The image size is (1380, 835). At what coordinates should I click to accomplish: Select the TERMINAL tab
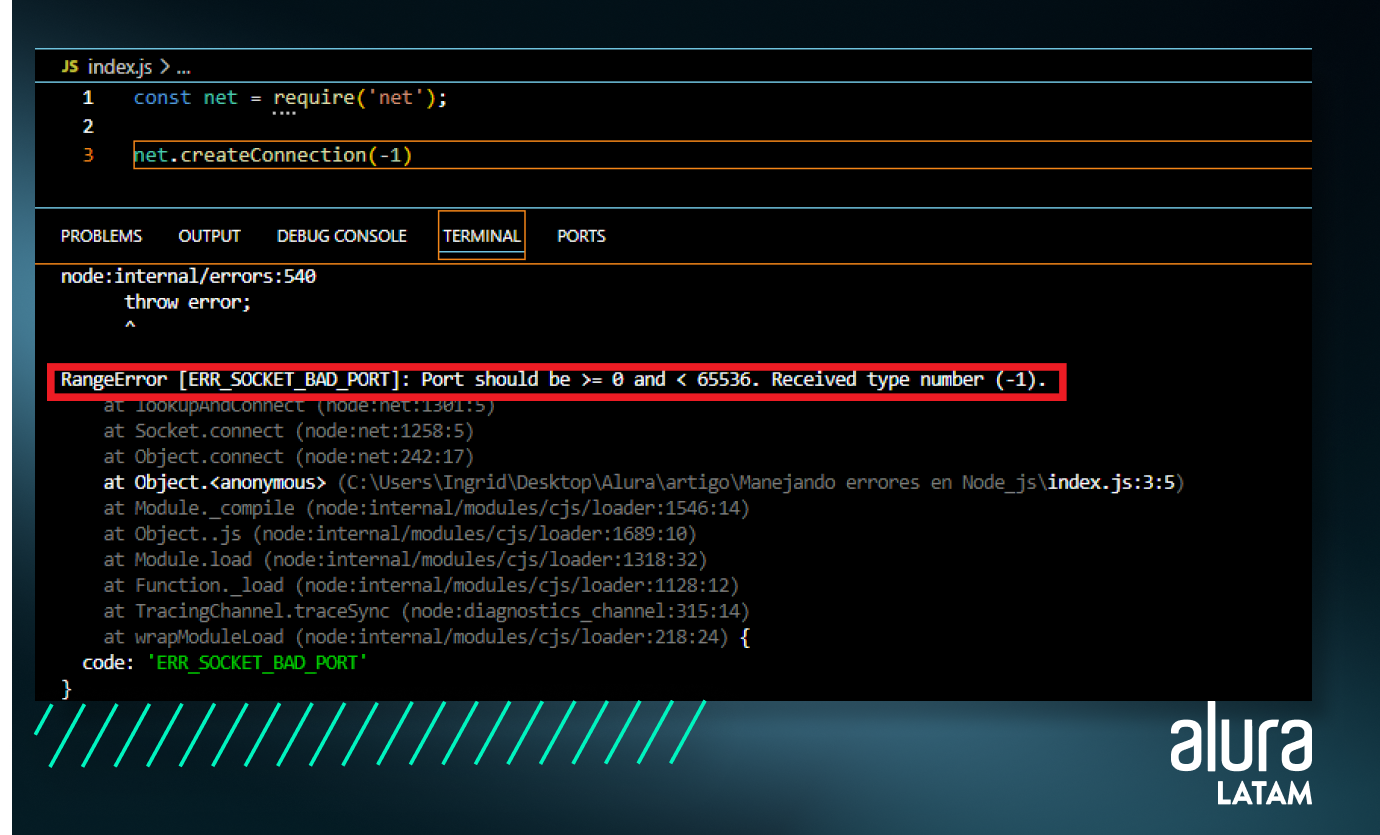[482, 236]
